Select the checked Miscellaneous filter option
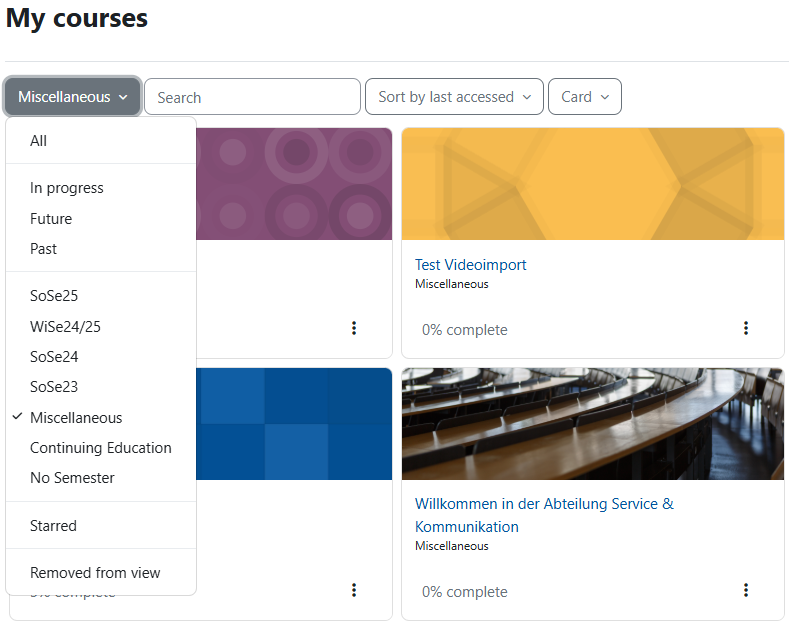The height and width of the screenshot is (625, 793). 76,417
